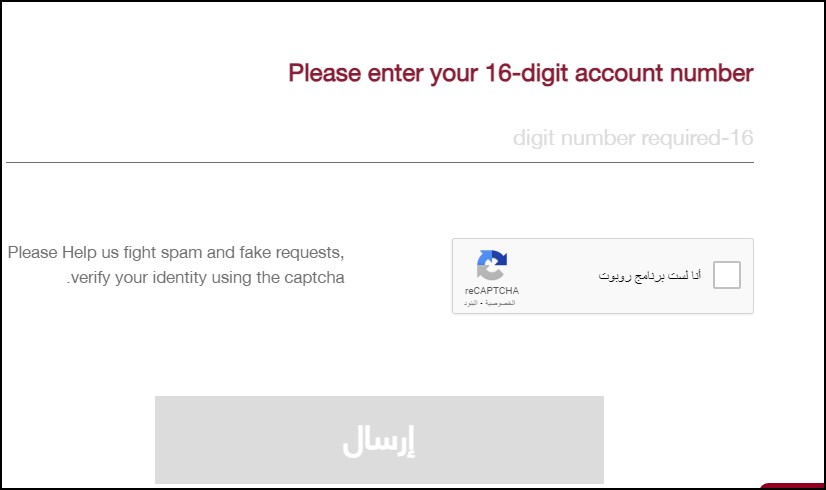Click the reCAPTCHA logo icon
The image size is (826, 490).
coord(491,266)
